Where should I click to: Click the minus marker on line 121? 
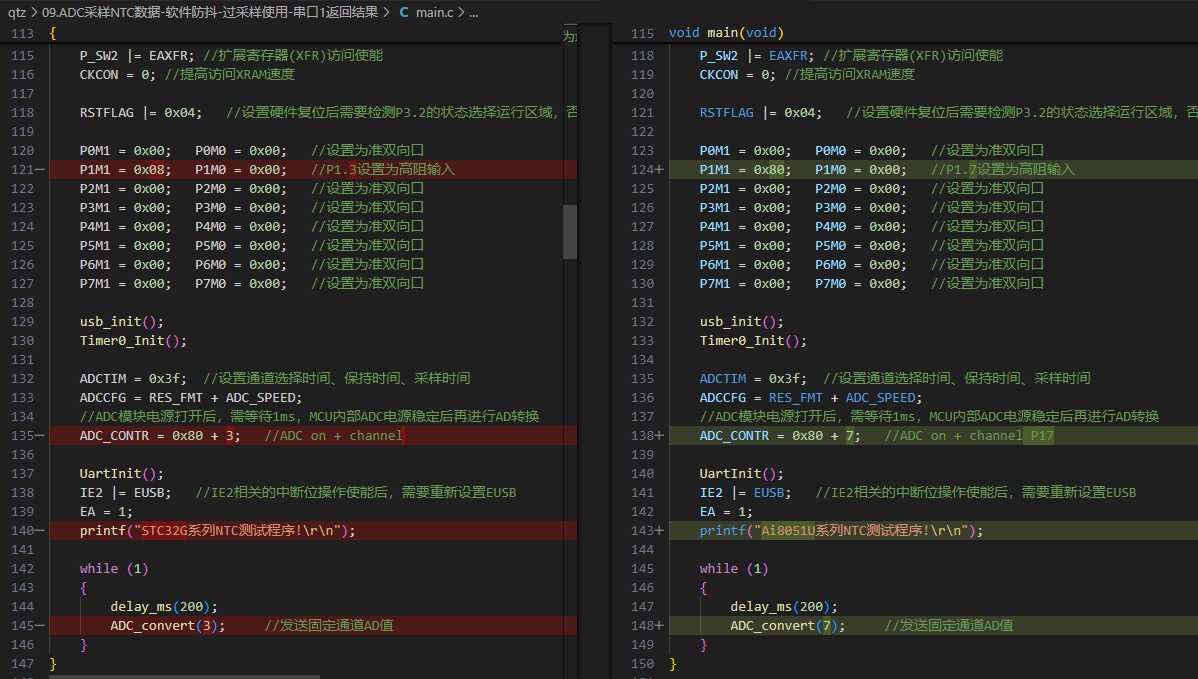(x=39, y=170)
